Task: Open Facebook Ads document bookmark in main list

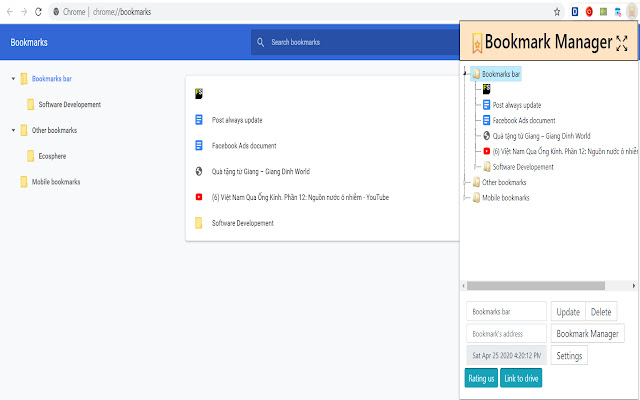Action: 244,146
